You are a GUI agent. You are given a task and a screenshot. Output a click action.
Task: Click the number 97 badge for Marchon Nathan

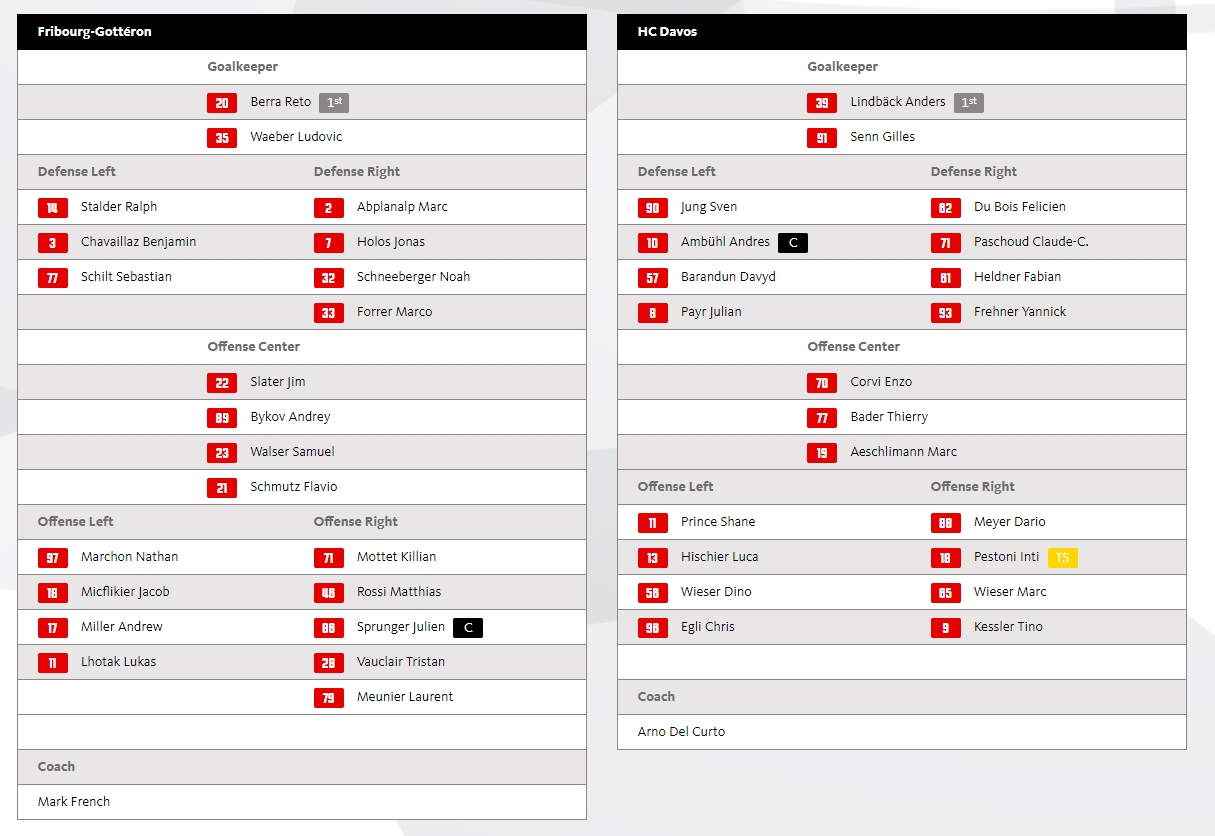pyautogui.click(x=53, y=557)
